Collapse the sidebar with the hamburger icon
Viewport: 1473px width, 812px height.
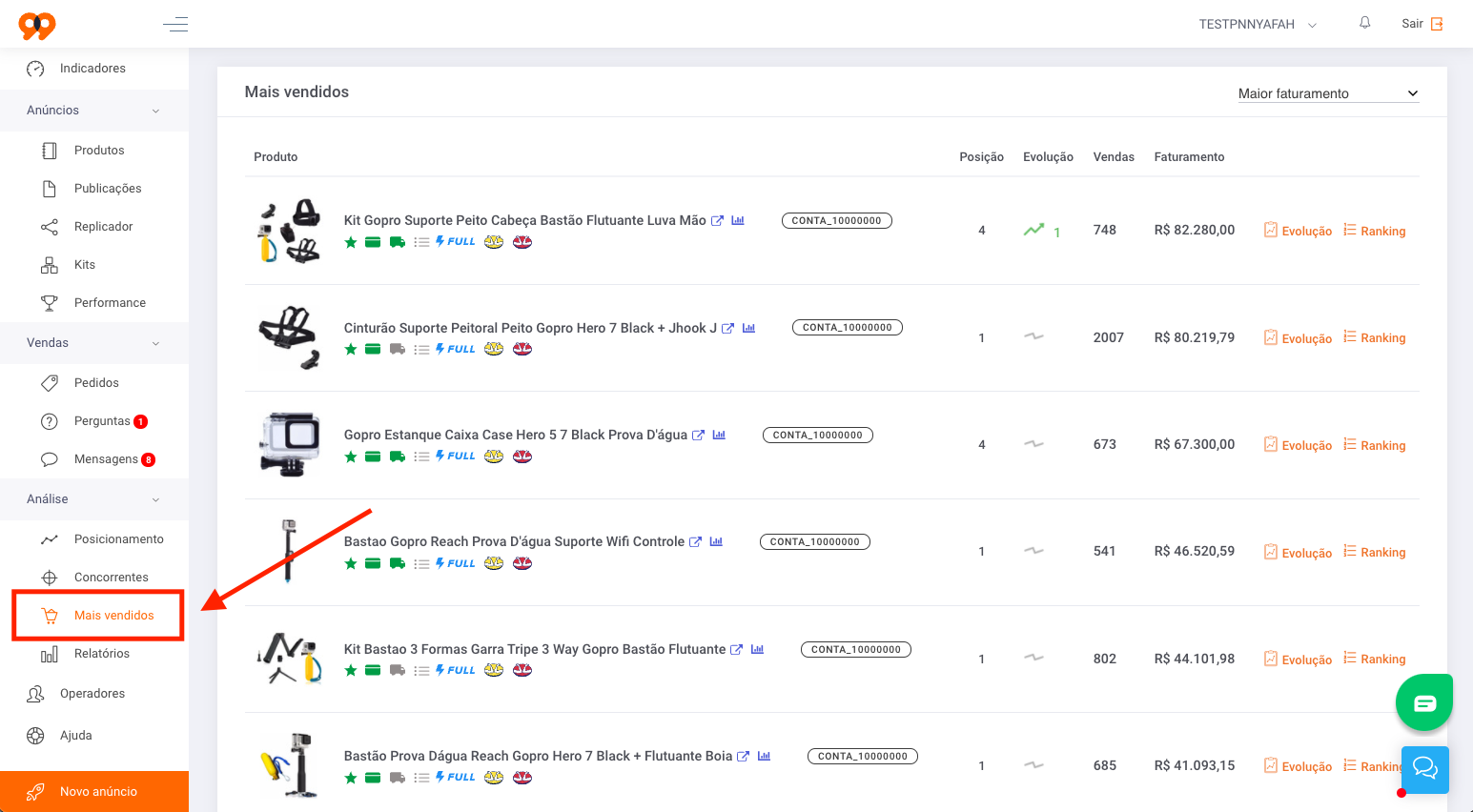(x=175, y=25)
